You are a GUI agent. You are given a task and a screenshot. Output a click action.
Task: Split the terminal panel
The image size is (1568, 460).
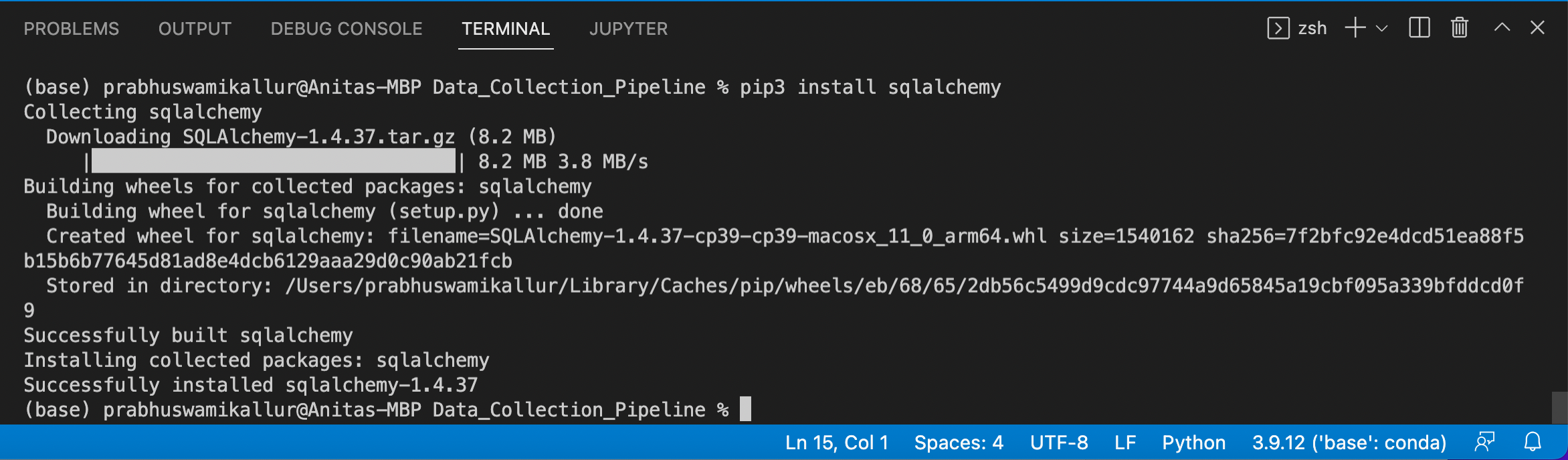tap(1418, 27)
